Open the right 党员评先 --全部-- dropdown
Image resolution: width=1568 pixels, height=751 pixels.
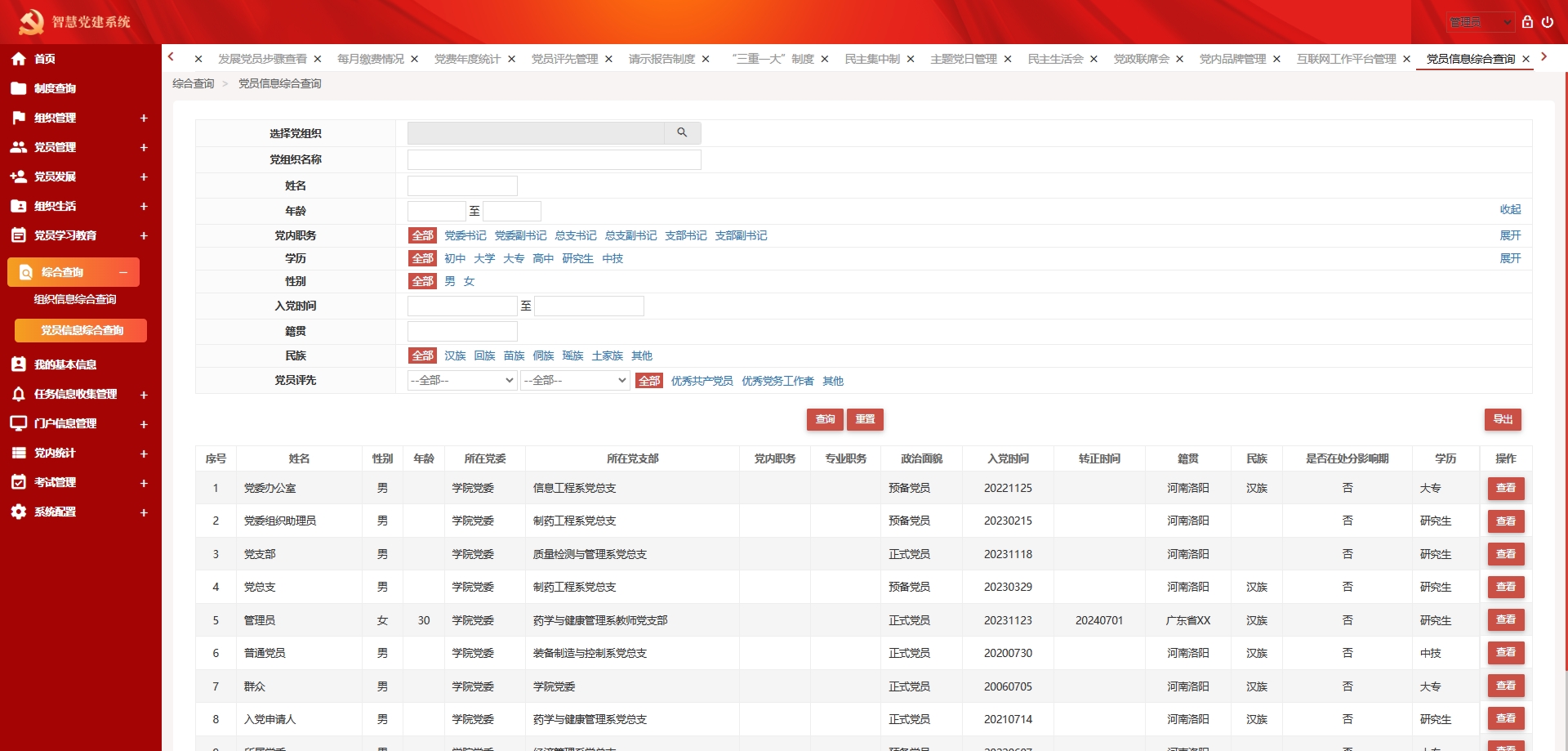point(575,380)
